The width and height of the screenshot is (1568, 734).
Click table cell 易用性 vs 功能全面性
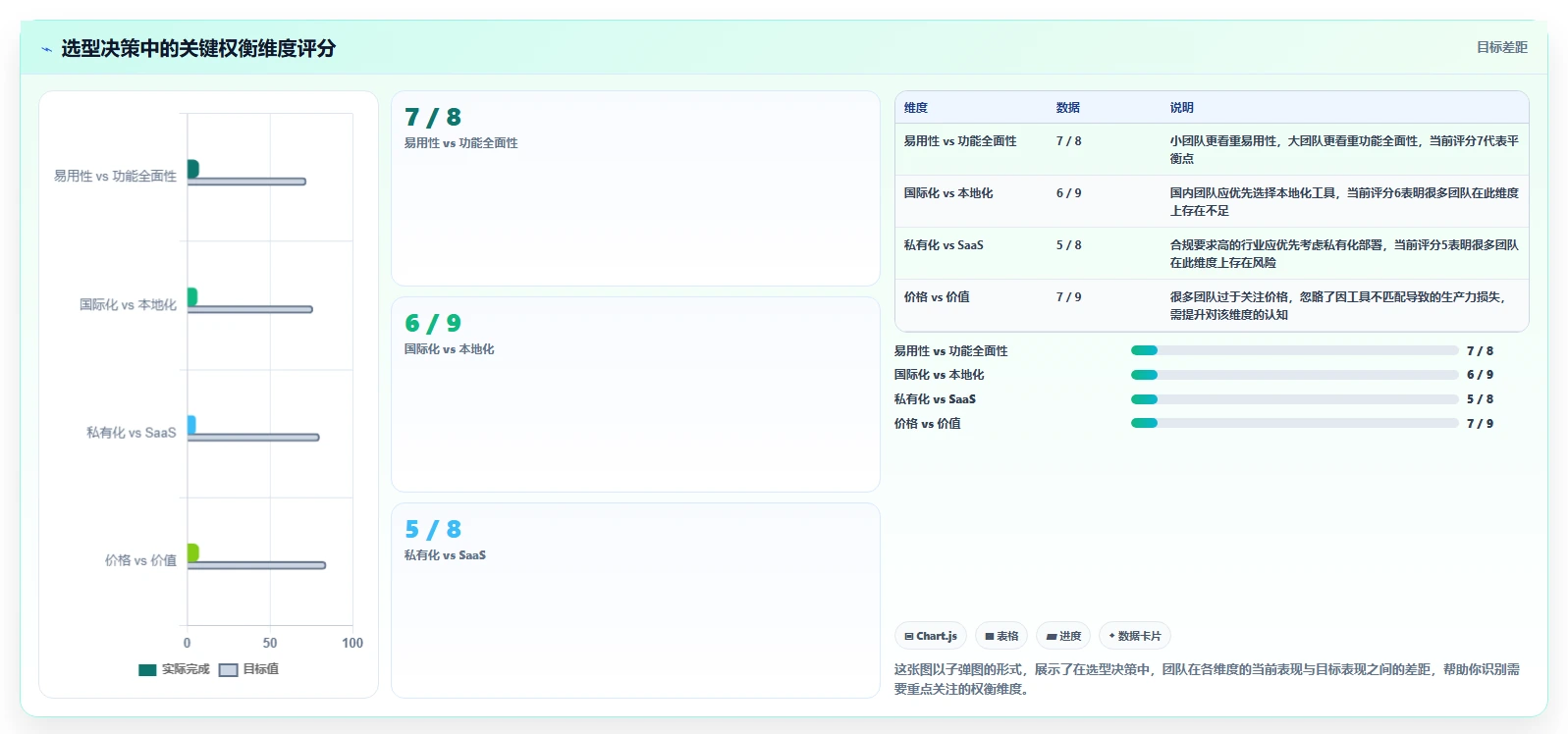point(960,141)
